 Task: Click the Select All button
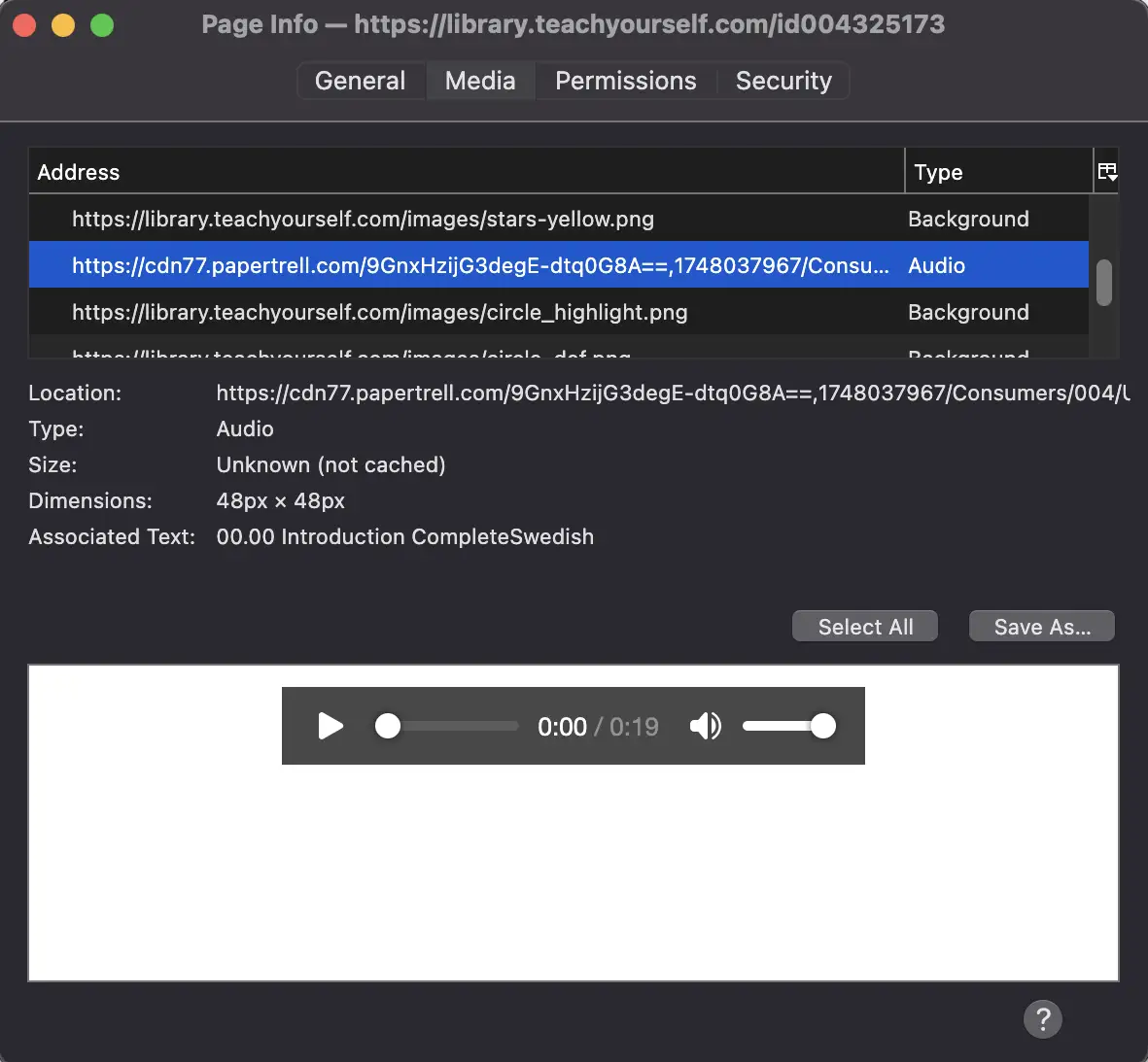coord(864,626)
